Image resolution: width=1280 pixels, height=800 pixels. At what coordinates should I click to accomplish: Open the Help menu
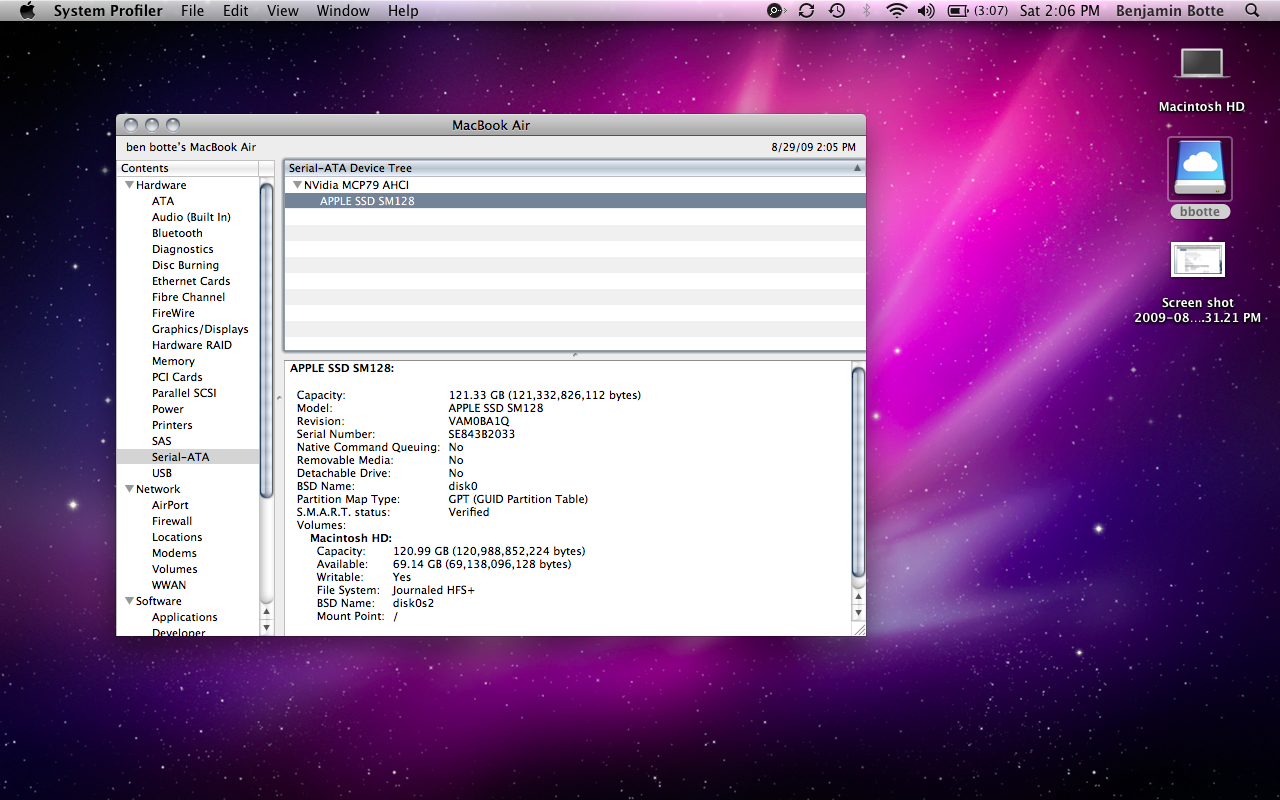coord(403,10)
